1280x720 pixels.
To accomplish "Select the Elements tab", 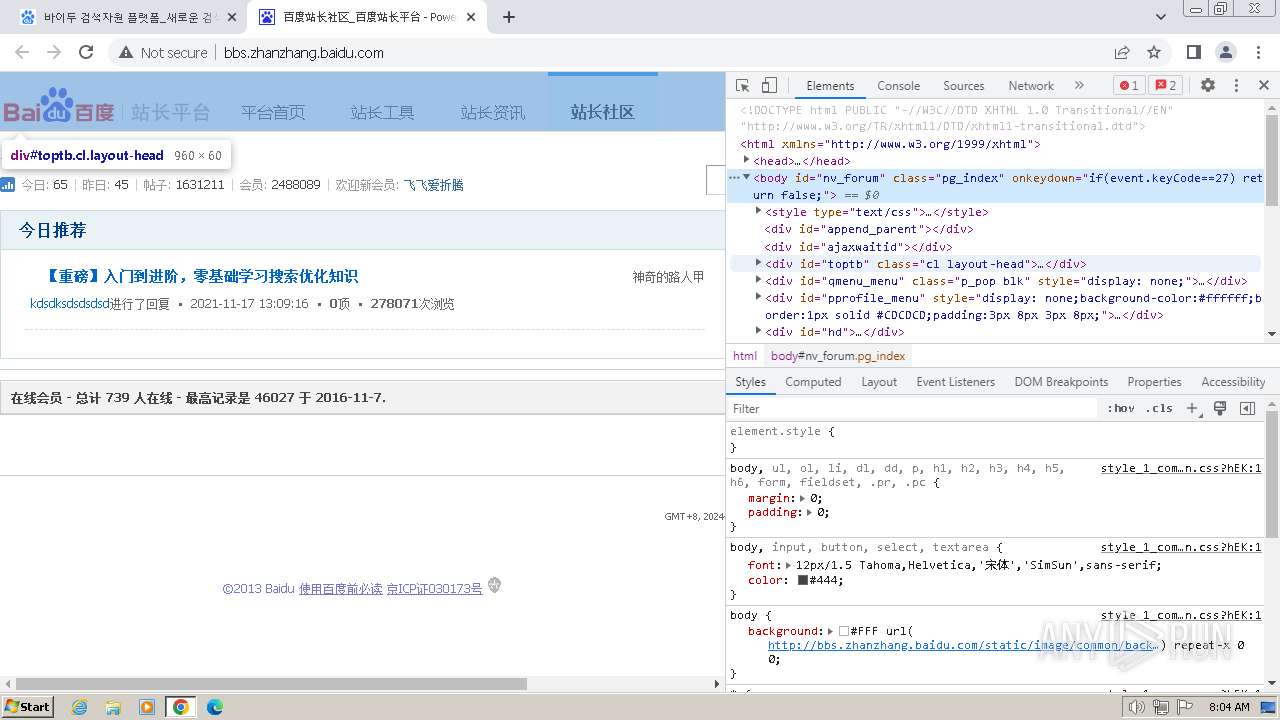I will [x=830, y=86].
